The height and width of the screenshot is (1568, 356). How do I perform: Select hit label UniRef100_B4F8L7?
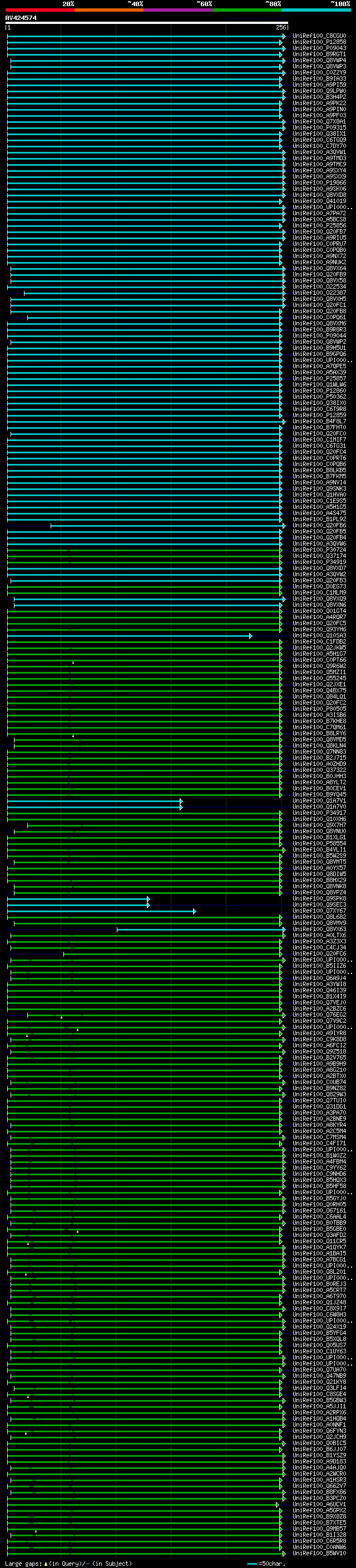319,422
